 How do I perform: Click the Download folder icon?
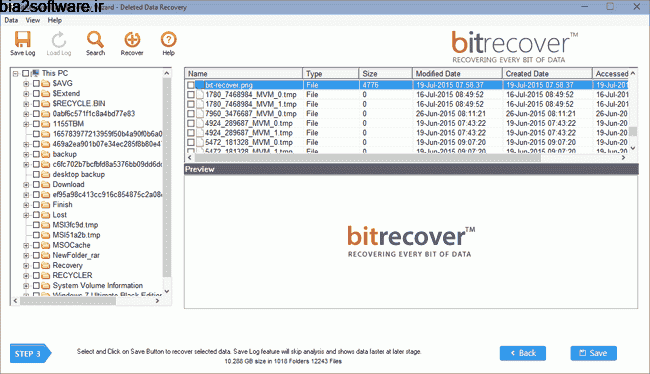tap(45, 185)
